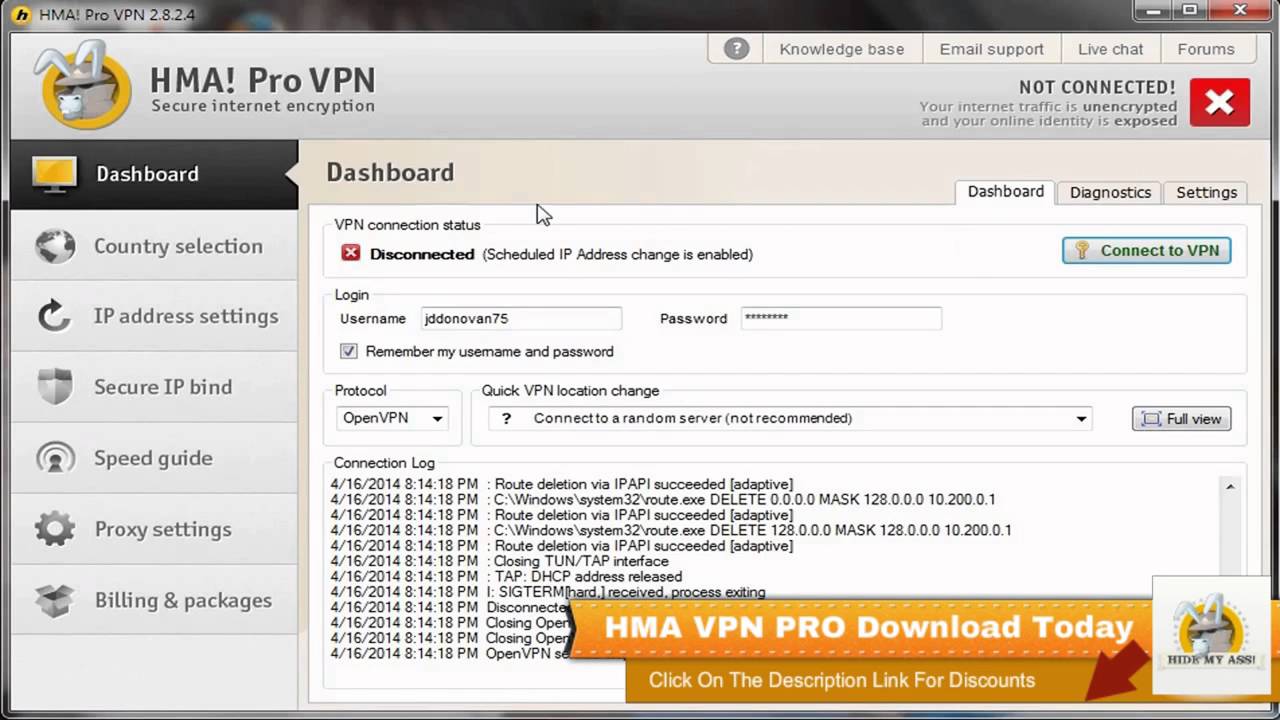Start a Live chat
This screenshot has height=720, width=1280.
point(1110,49)
